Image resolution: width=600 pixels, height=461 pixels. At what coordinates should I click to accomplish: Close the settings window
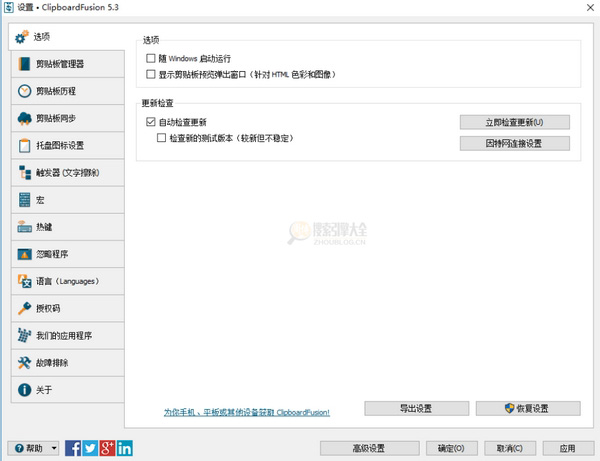coord(590,7)
